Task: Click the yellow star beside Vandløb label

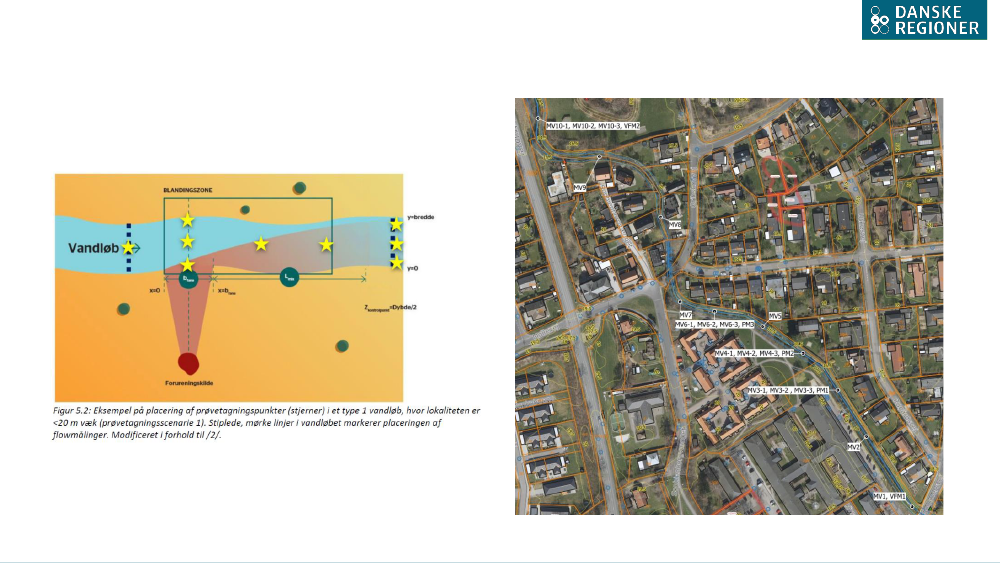Action: tap(129, 247)
